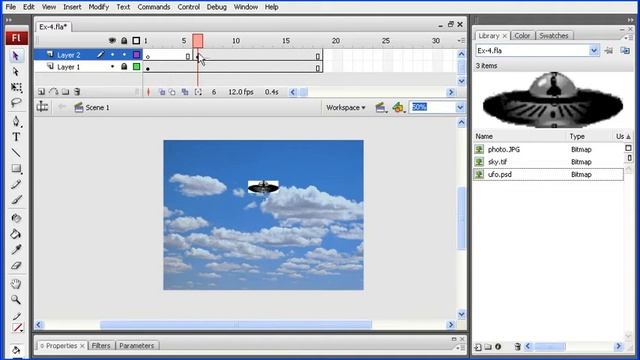This screenshot has width=640, height=360.
Task: Open the Control menu
Action: click(189, 7)
